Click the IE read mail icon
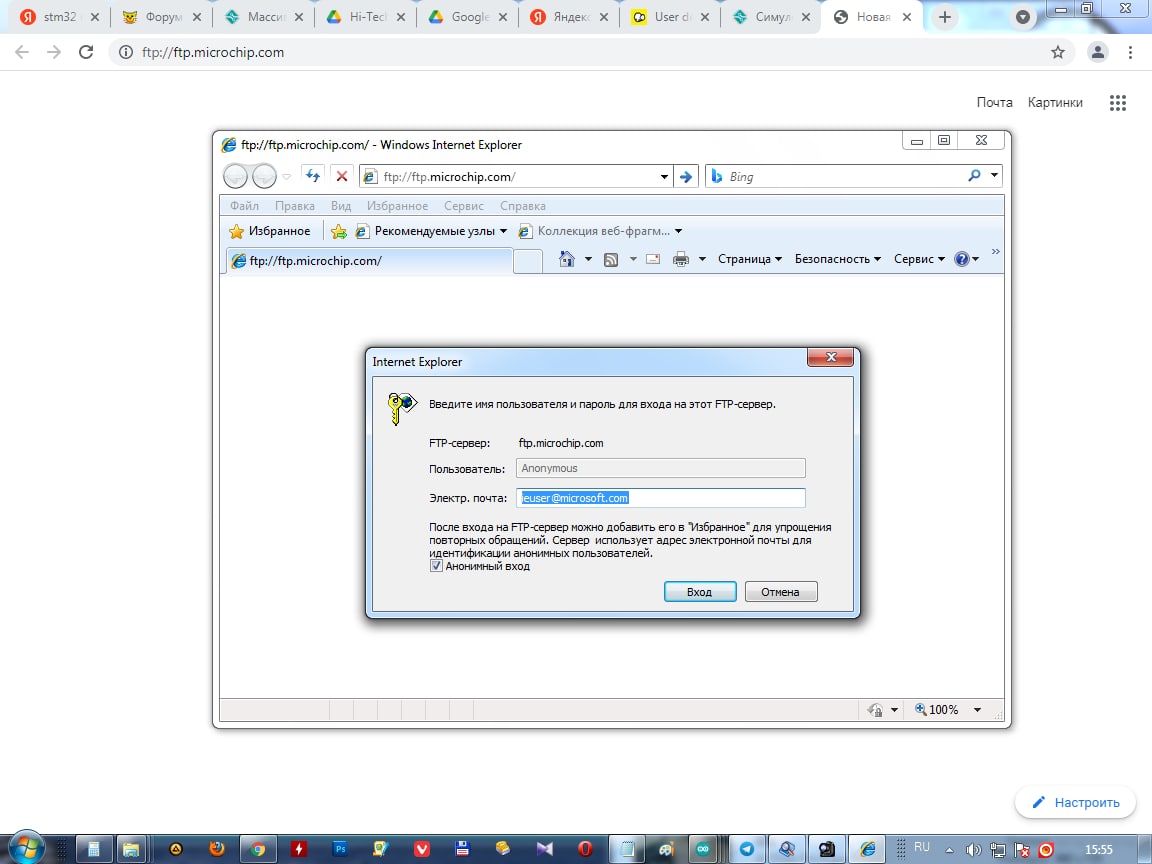The height and width of the screenshot is (864, 1152). click(652, 259)
